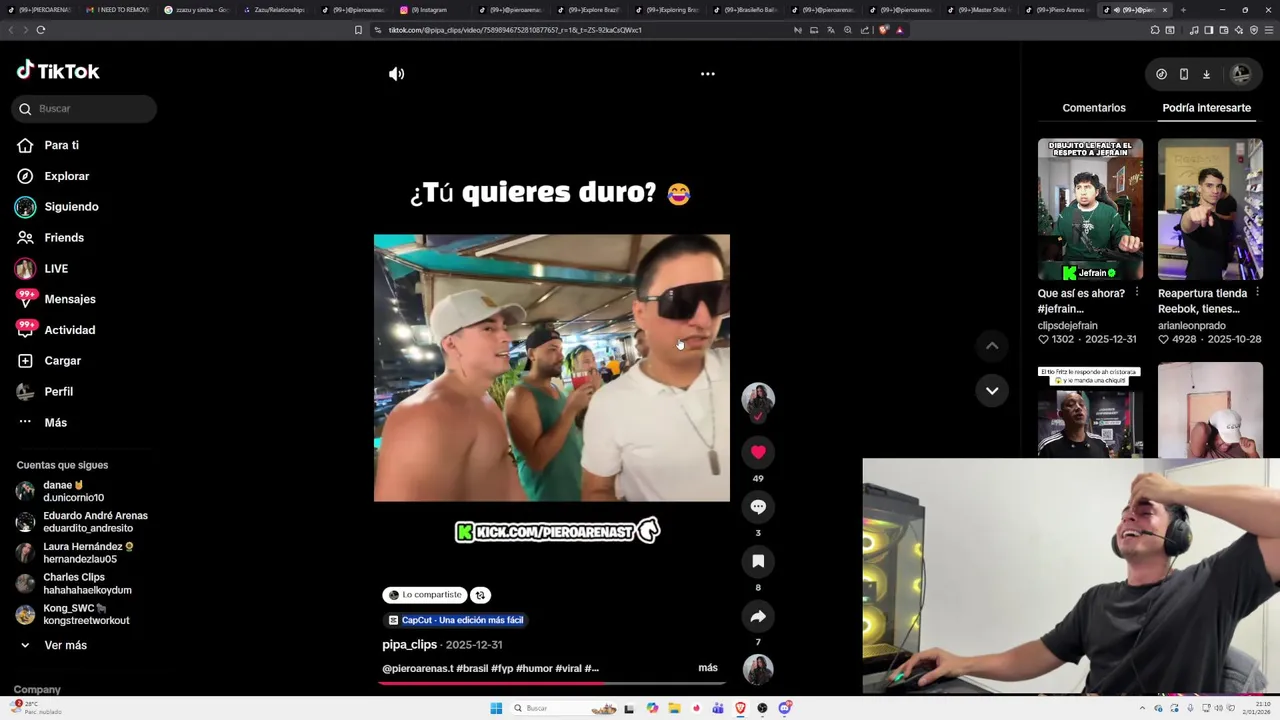Expand the caption with más
The height and width of the screenshot is (720, 1280).
pos(708,668)
